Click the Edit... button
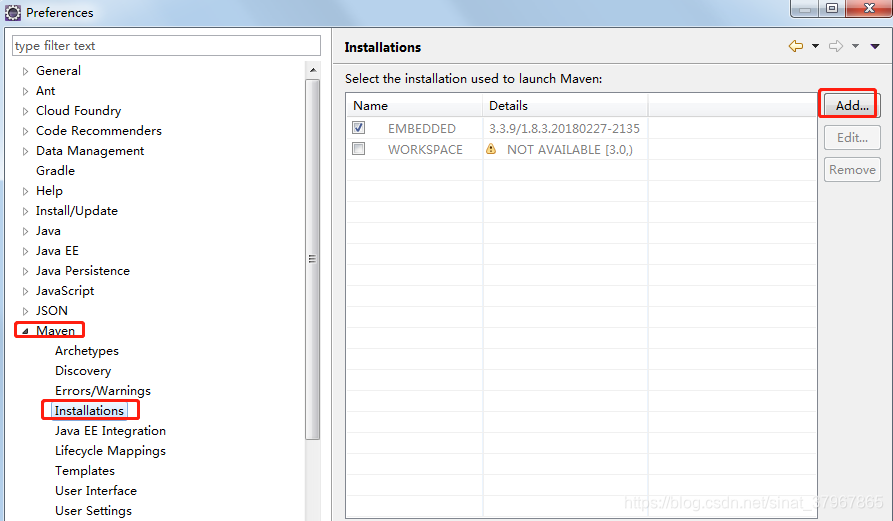Viewport: 893px width, 521px height. point(852,137)
